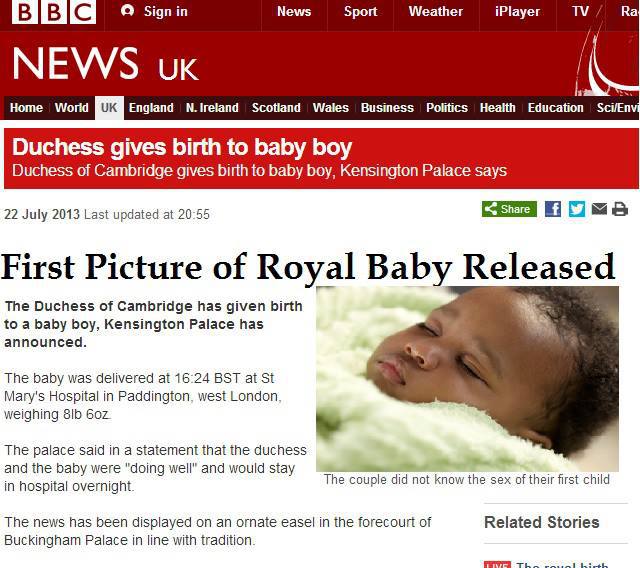Print the page using printer icon
The width and height of the screenshot is (640, 568).
[620, 209]
